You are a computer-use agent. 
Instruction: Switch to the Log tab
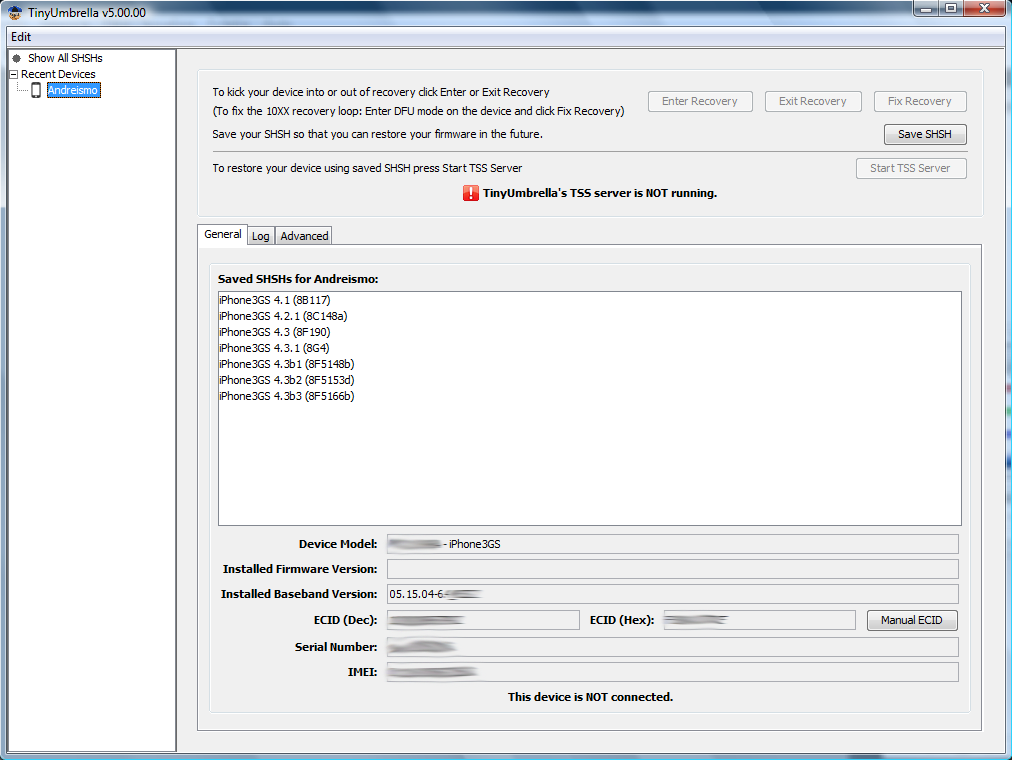click(260, 236)
